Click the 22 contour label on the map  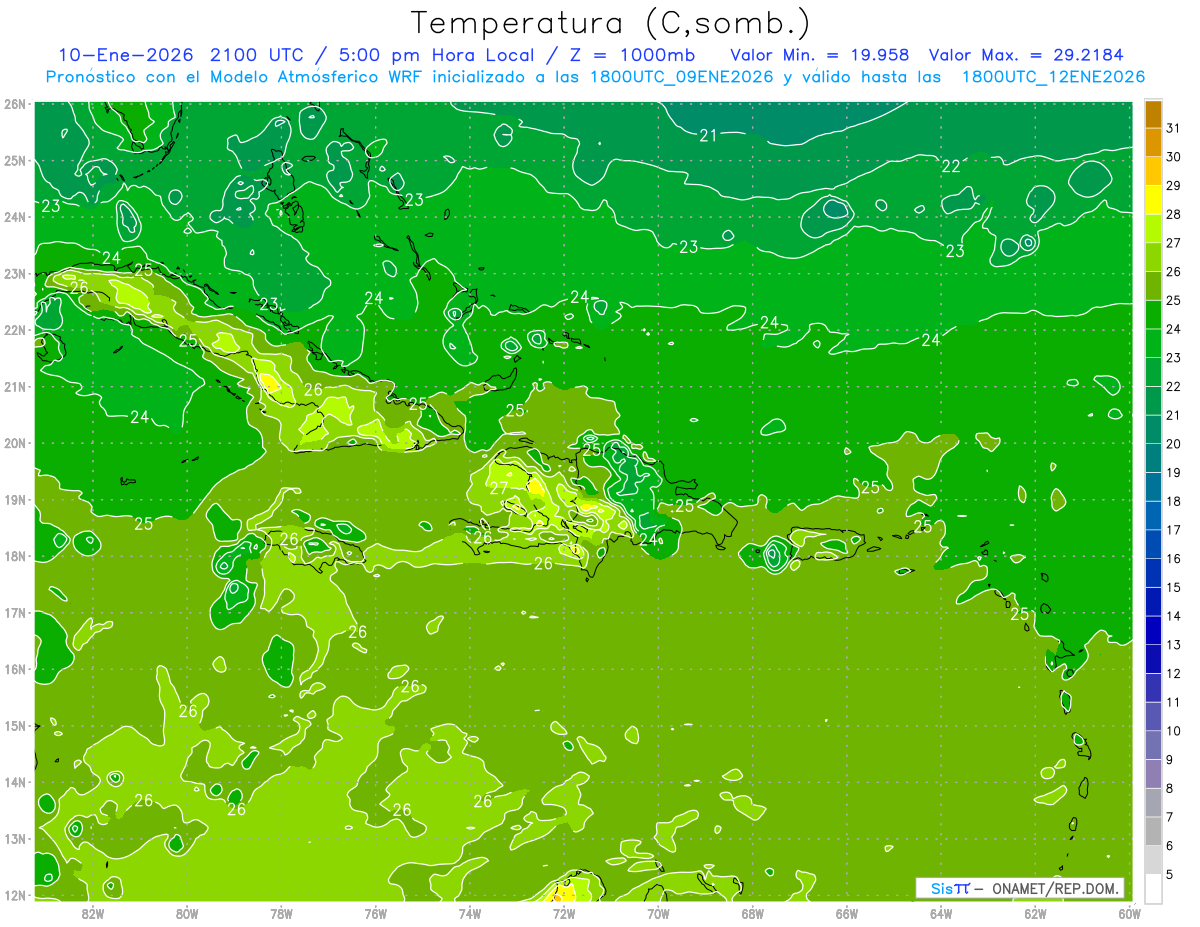pos(951,166)
